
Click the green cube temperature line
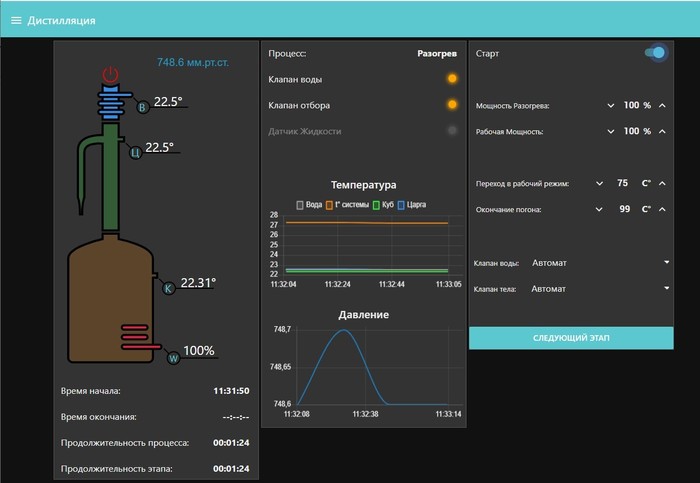pyautogui.click(x=366, y=271)
